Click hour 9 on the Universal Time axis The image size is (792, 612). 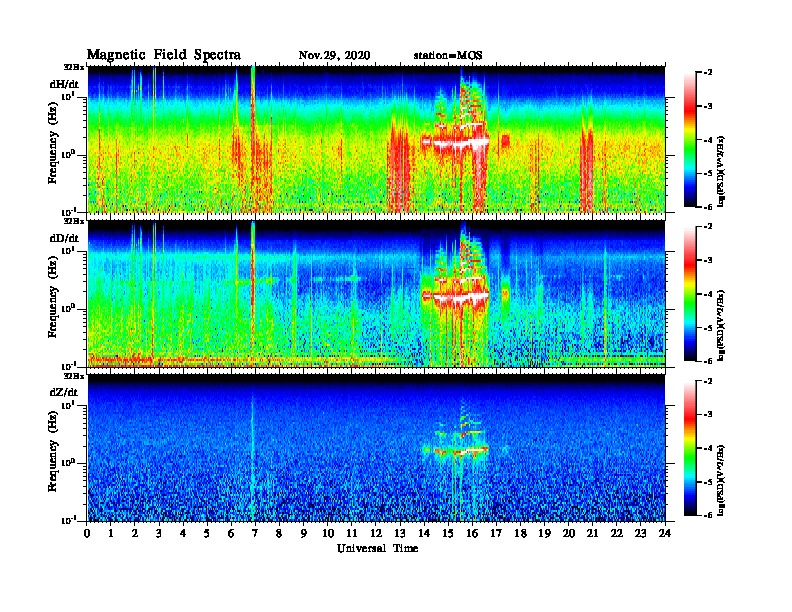pos(304,534)
